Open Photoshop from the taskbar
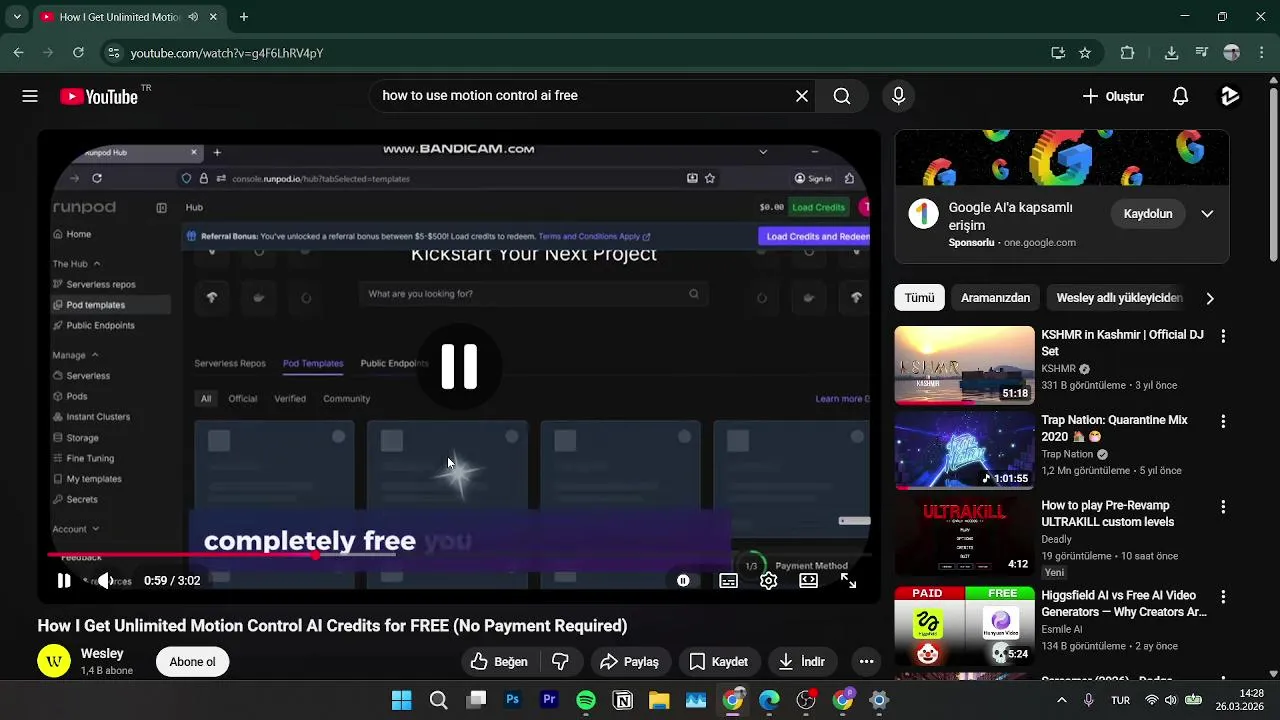Image resolution: width=1280 pixels, height=720 pixels. (513, 700)
